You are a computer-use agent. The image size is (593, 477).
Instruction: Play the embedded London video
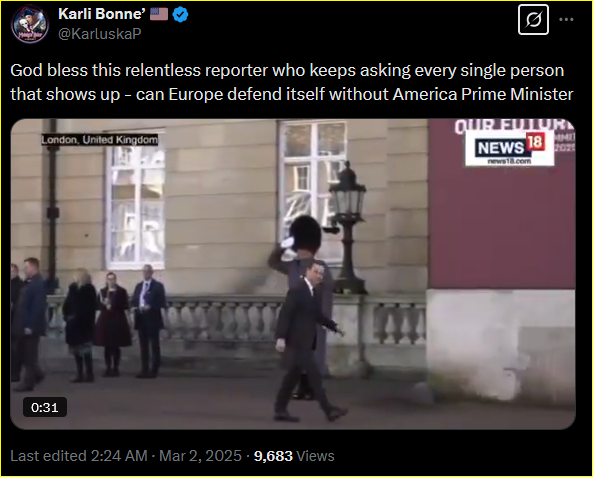[293, 274]
